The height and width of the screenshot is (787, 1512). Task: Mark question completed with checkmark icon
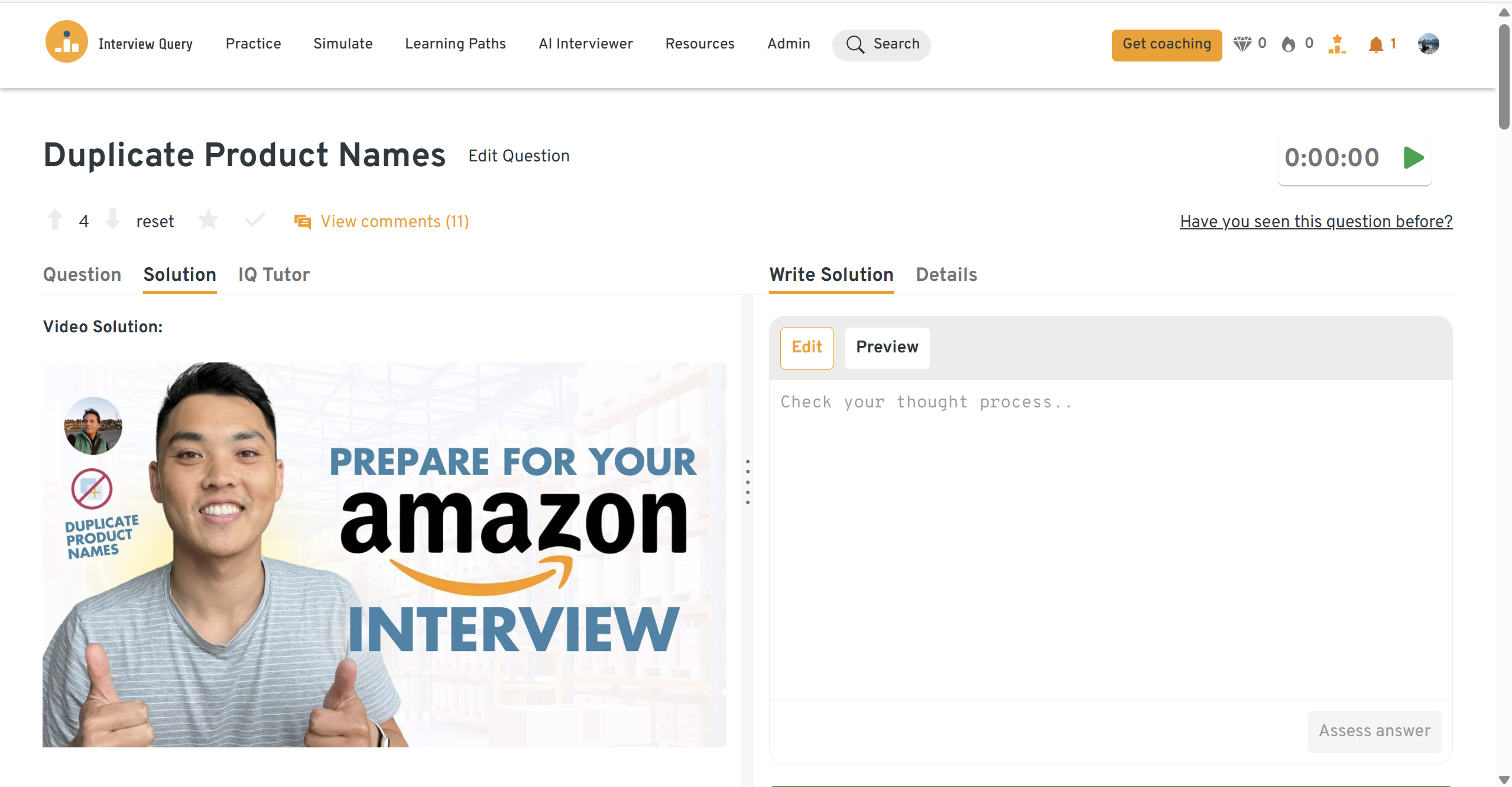[x=255, y=221]
